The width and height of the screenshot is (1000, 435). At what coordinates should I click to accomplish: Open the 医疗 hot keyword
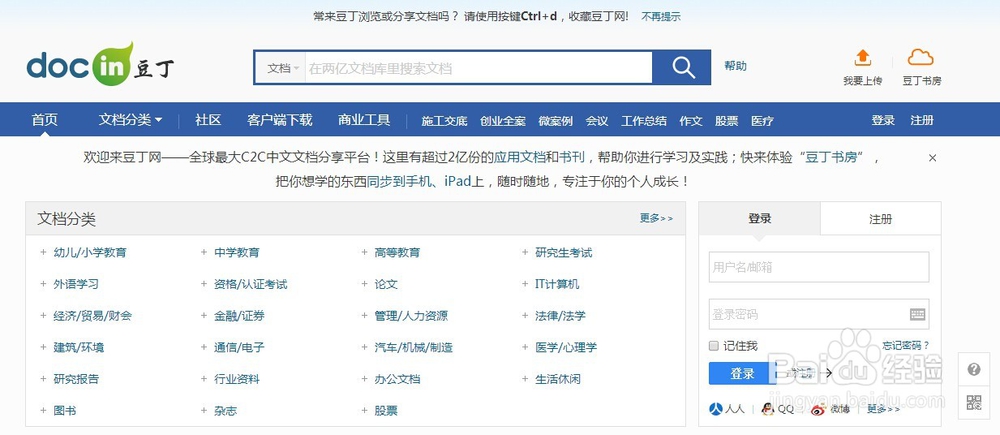[x=762, y=121]
